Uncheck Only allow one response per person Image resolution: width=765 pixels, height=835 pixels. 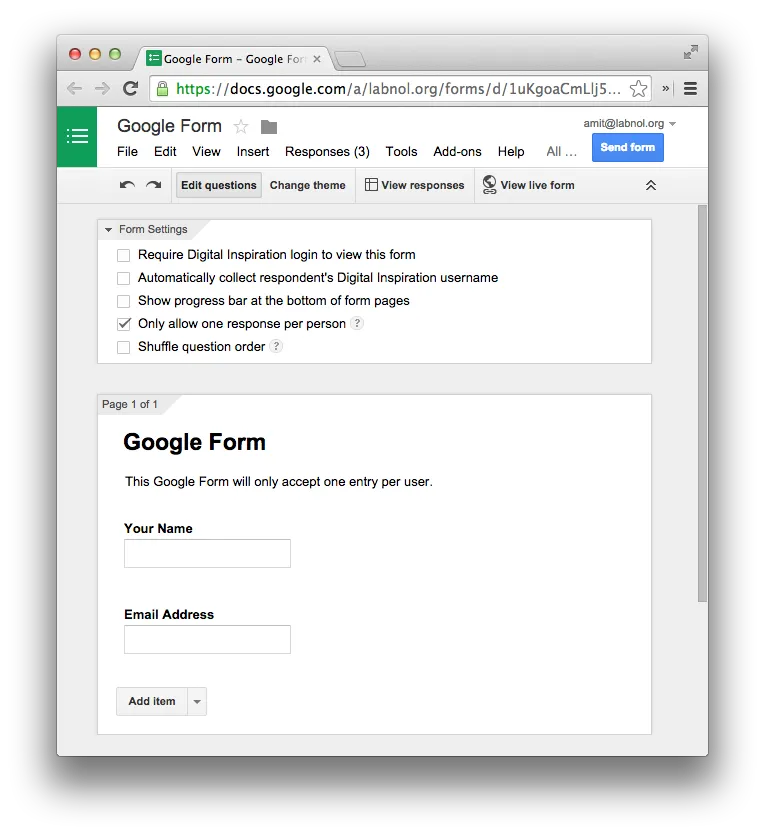124,324
